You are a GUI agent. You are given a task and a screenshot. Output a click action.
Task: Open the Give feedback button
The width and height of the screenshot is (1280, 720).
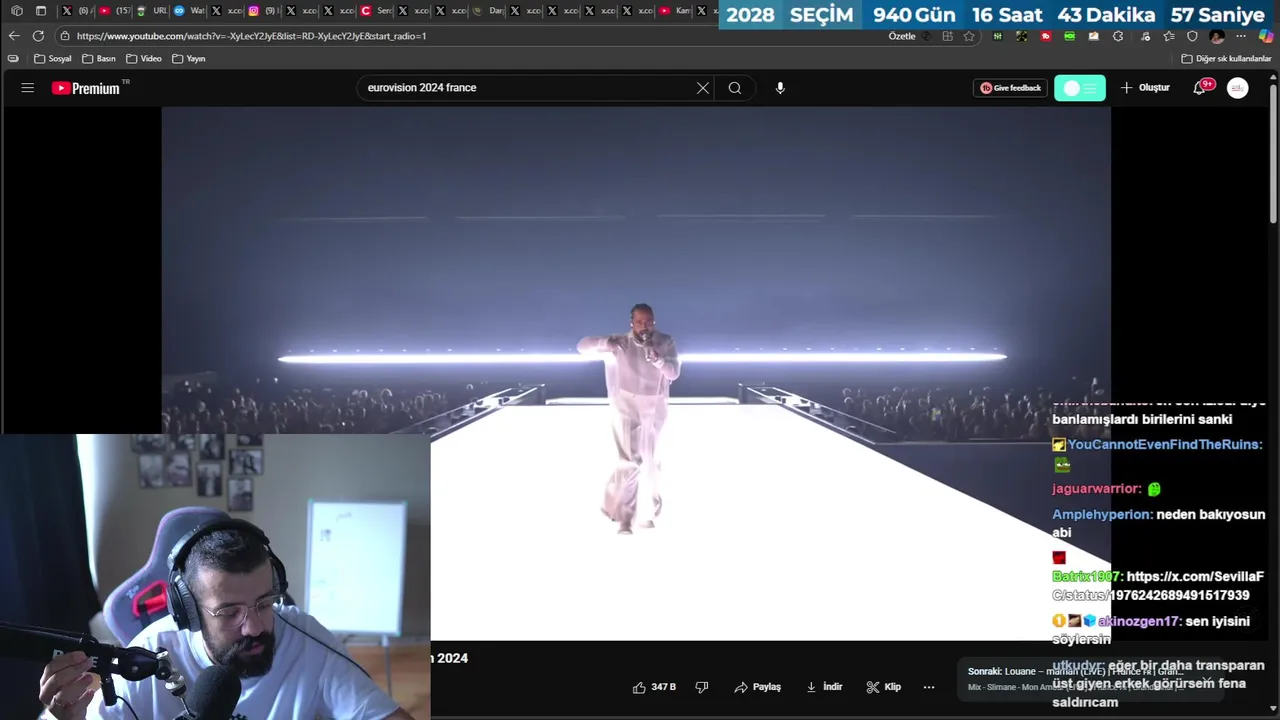tap(1010, 88)
